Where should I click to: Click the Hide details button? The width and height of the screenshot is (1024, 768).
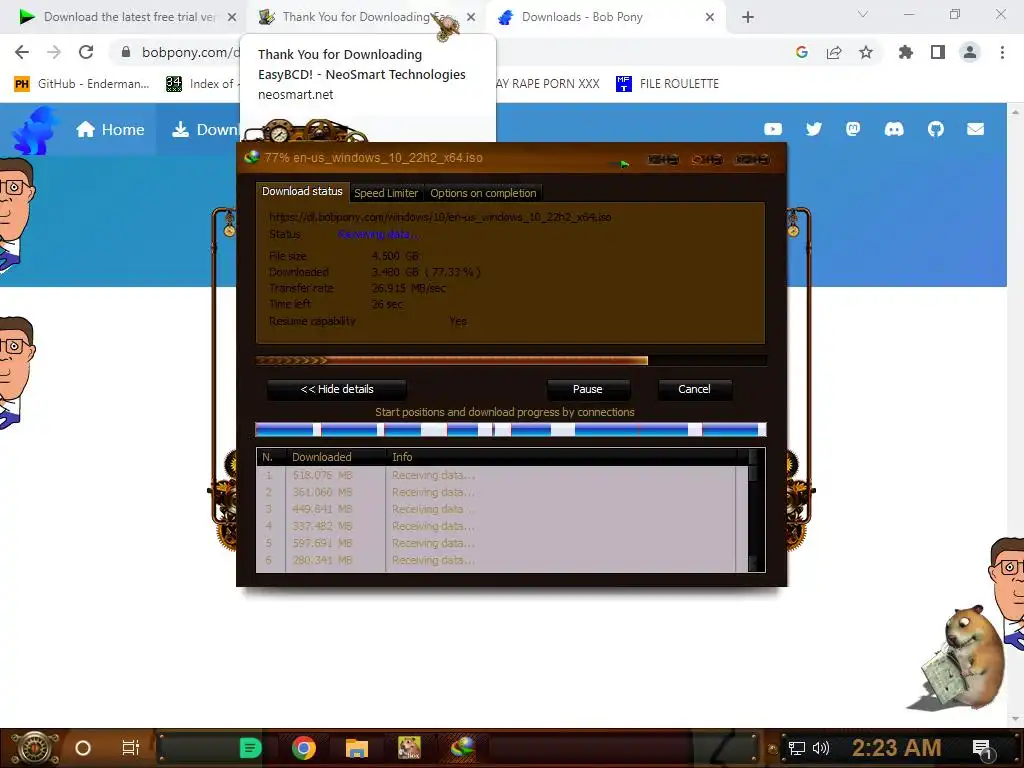click(x=337, y=389)
